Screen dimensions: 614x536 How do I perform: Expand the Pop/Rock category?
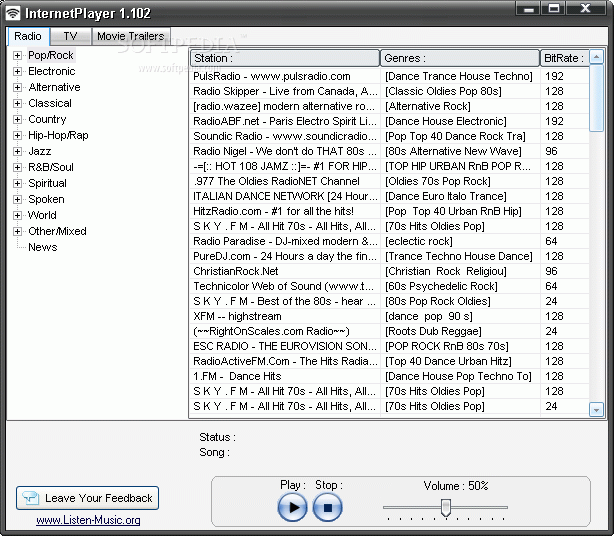coord(17,56)
